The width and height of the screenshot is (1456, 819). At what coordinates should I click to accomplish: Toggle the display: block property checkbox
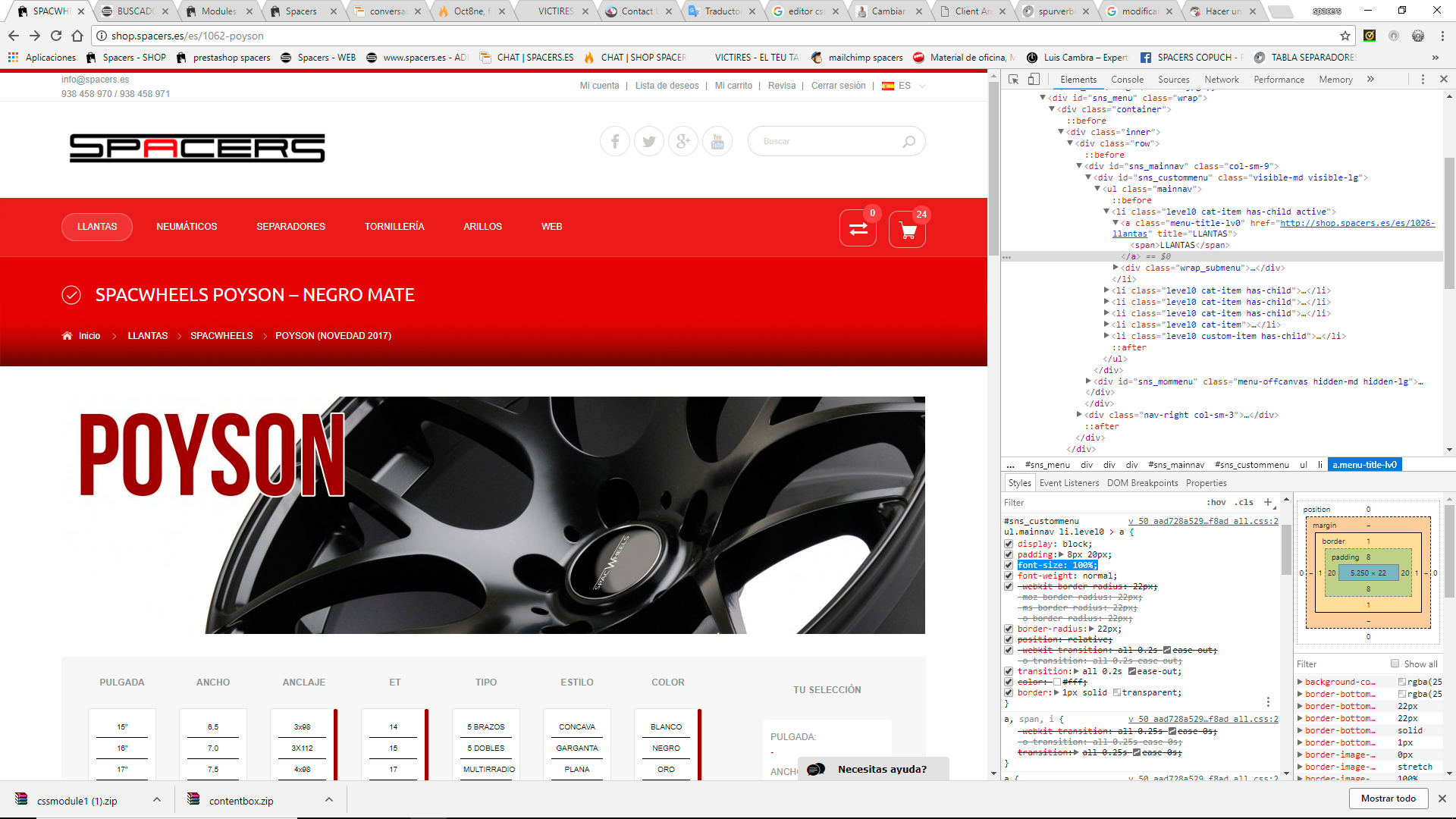pyautogui.click(x=1009, y=544)
